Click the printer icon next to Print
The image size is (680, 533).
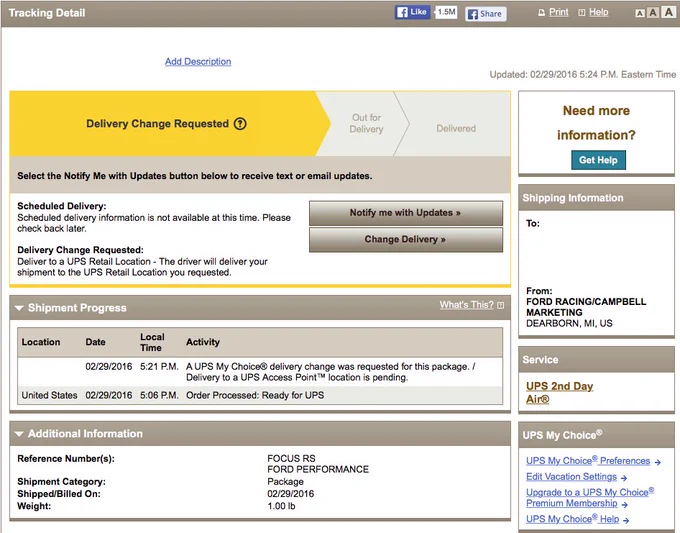coord(541,13)
